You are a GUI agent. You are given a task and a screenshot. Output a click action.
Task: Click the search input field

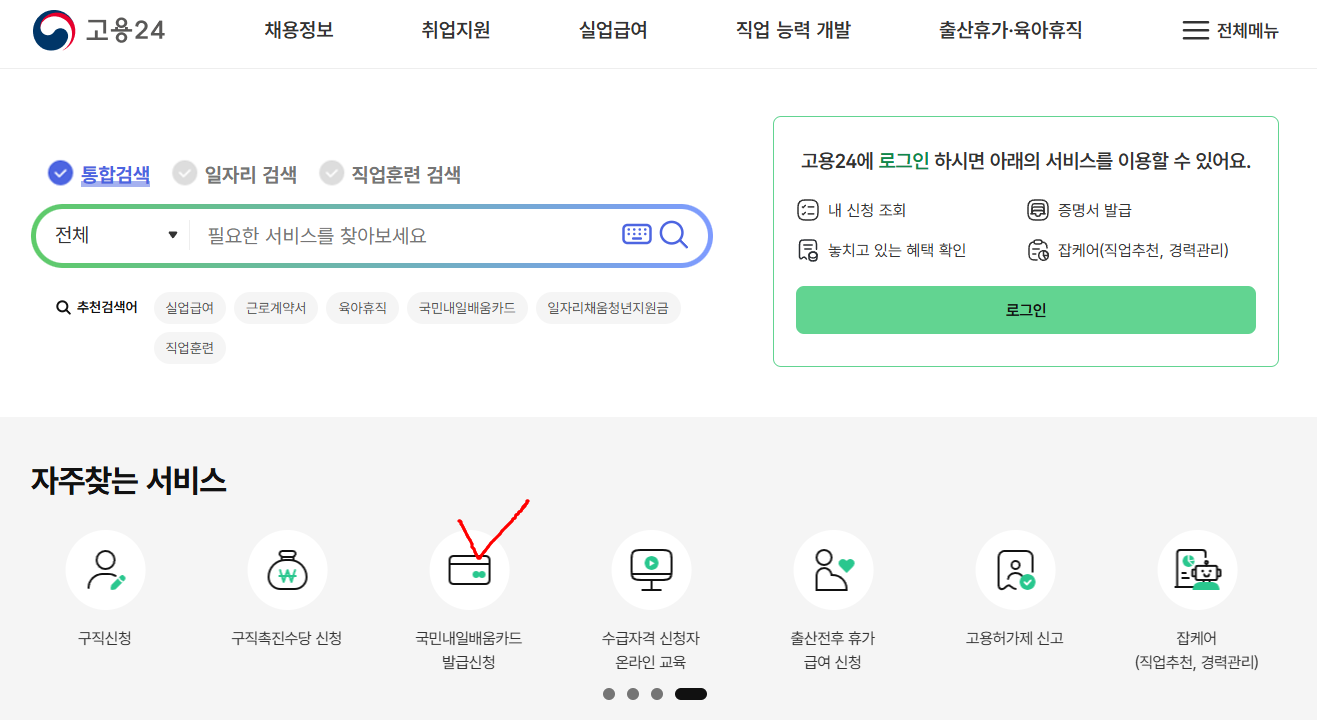pyautogui.click(x=405, y=236)
